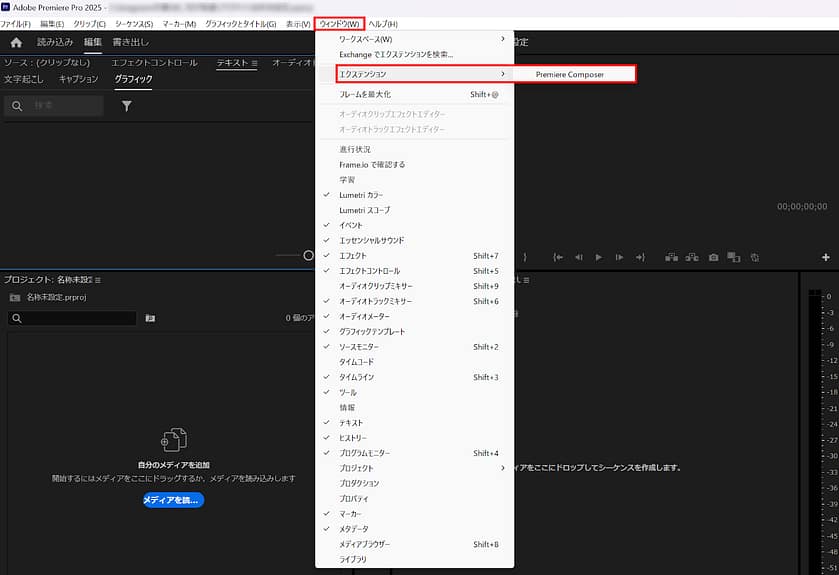The height and width of the screenshot is (575, 839).
Task: Click the step back one frame icon
Action: tap(578, 257)
